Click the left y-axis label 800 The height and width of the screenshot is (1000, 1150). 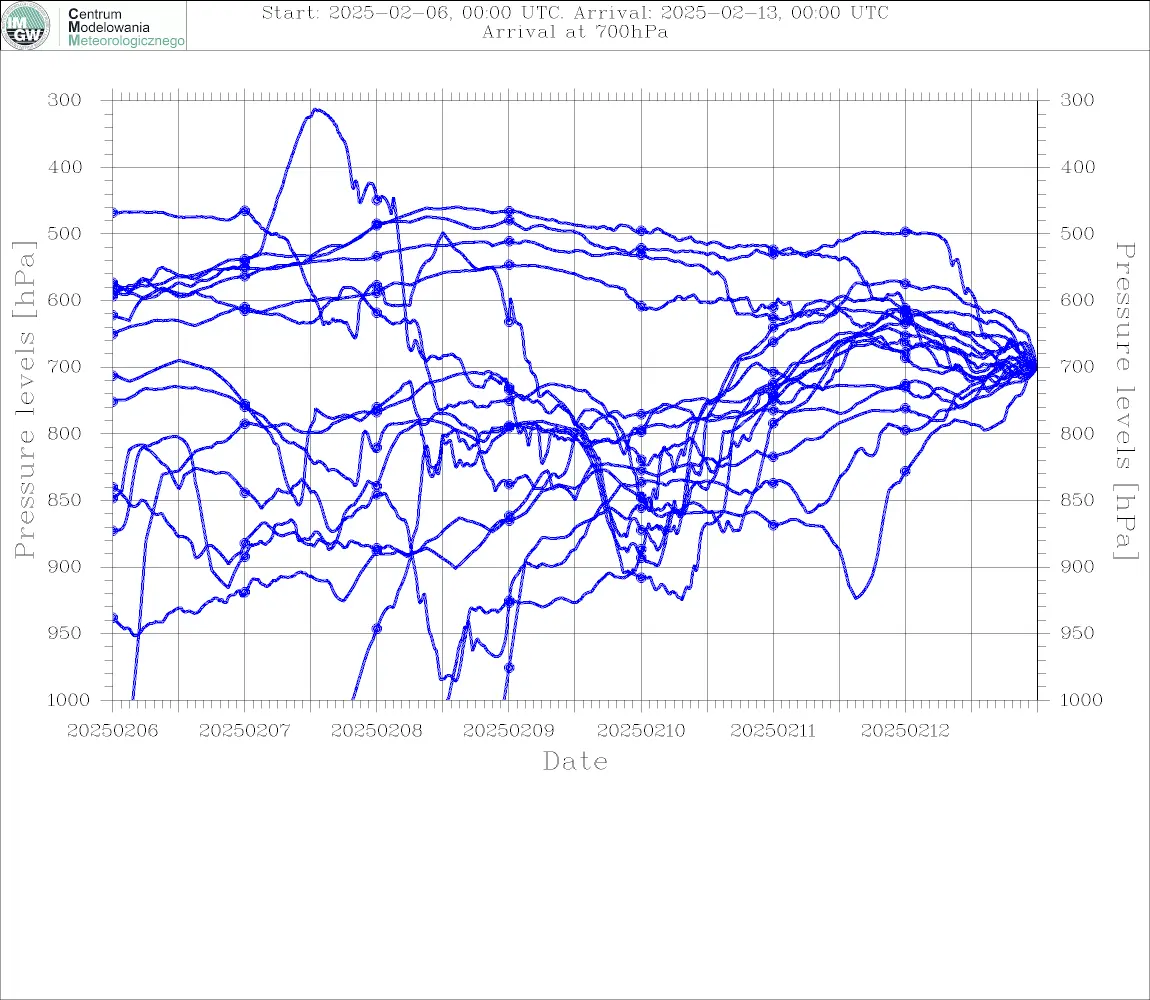[65, 434]
